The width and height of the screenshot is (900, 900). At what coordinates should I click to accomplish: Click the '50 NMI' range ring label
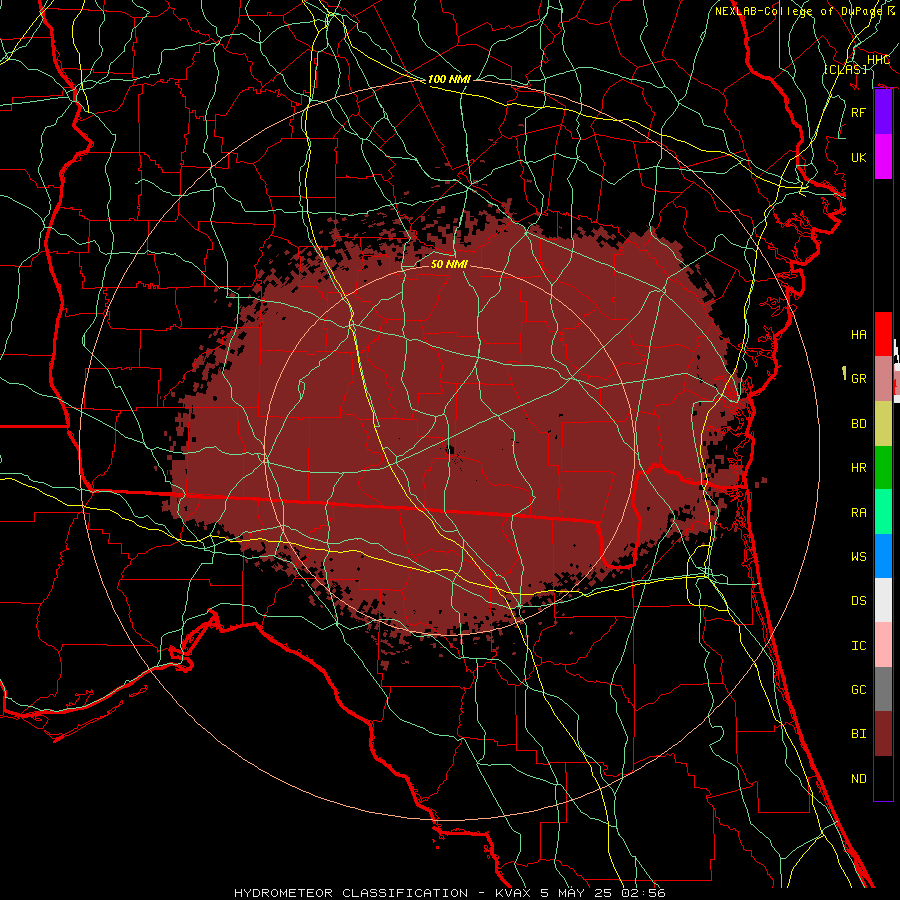click(449, 264)
